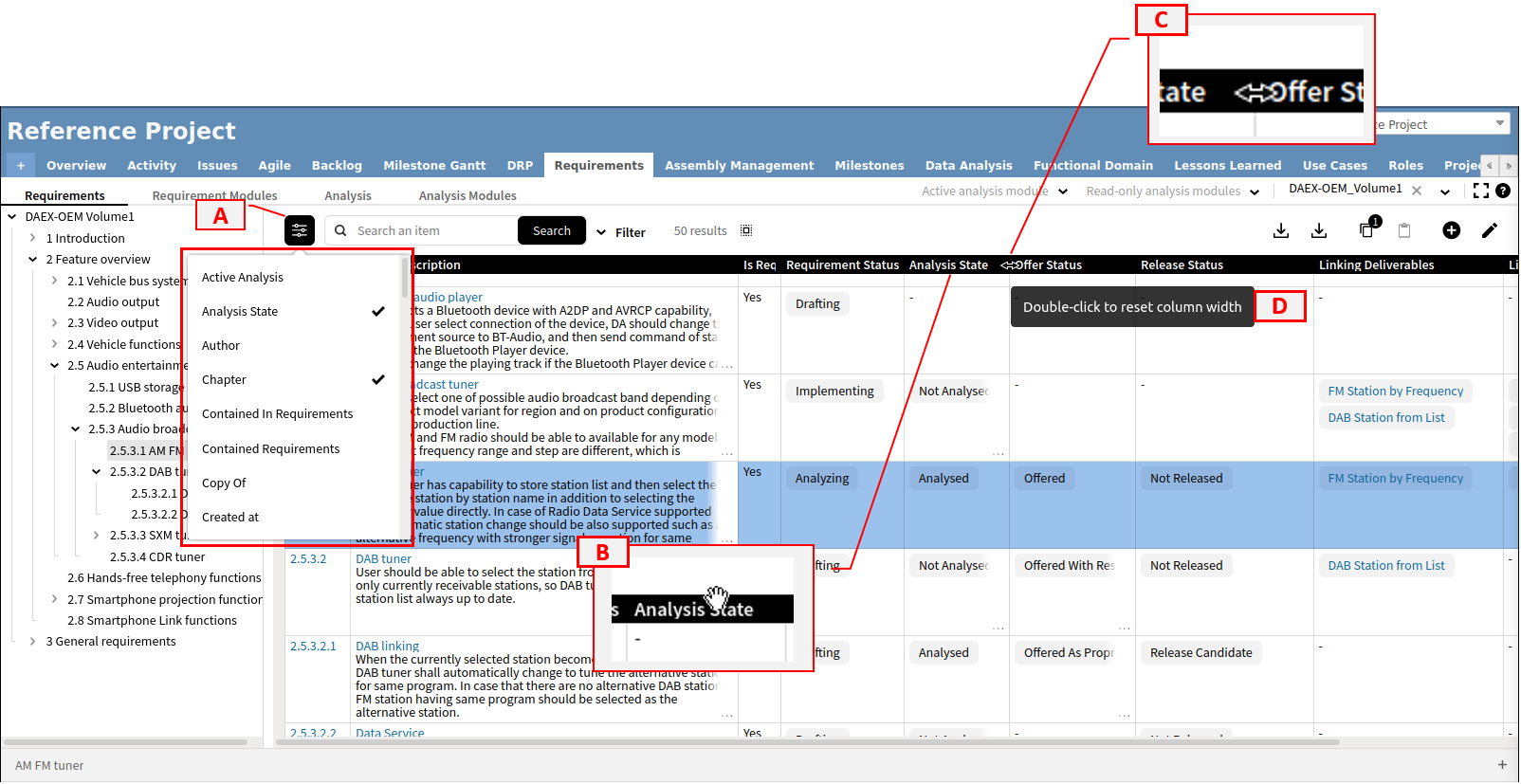Open the Milestone Gantt tab
The width and height of the screenshot is (1521, 784).
click(434, 165)
